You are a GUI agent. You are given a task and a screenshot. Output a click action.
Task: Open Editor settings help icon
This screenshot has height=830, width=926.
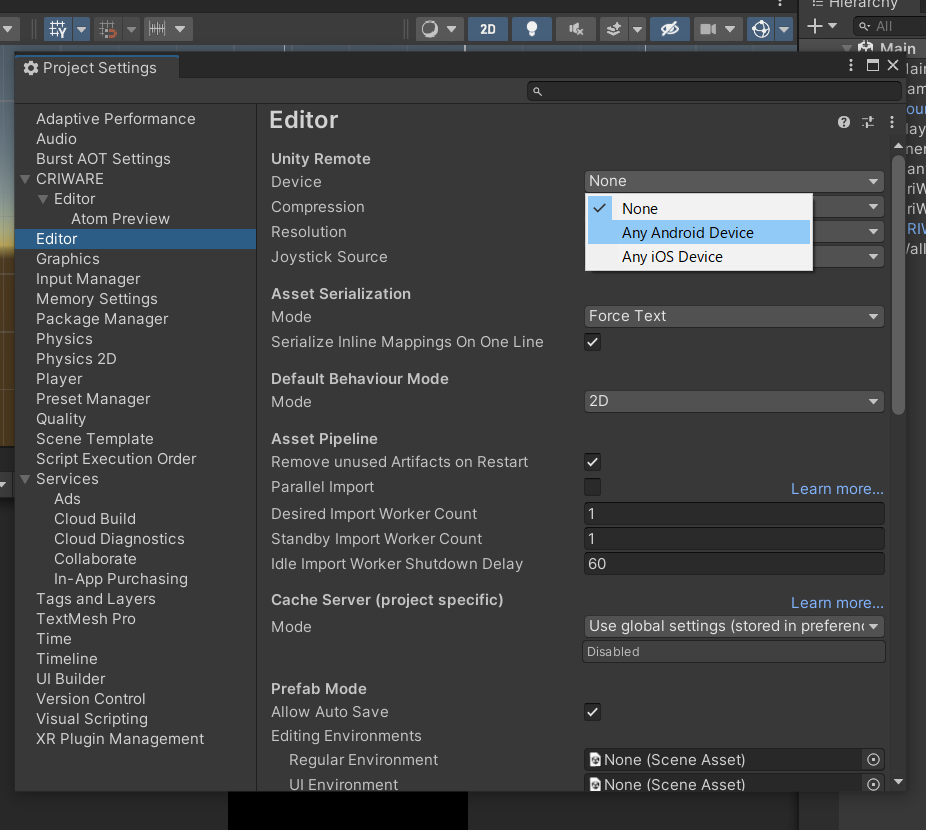coord(843,122)
